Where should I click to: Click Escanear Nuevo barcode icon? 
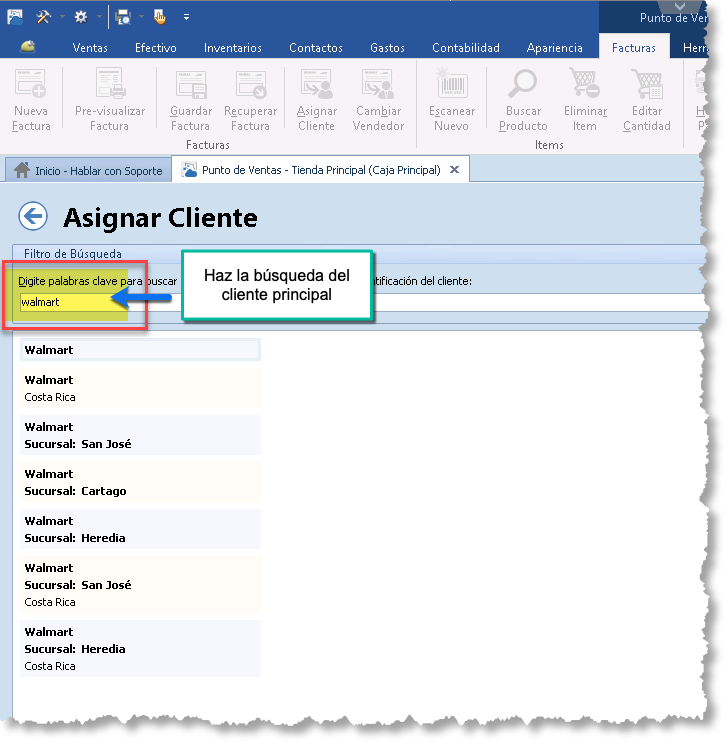[x=452, y=83]
